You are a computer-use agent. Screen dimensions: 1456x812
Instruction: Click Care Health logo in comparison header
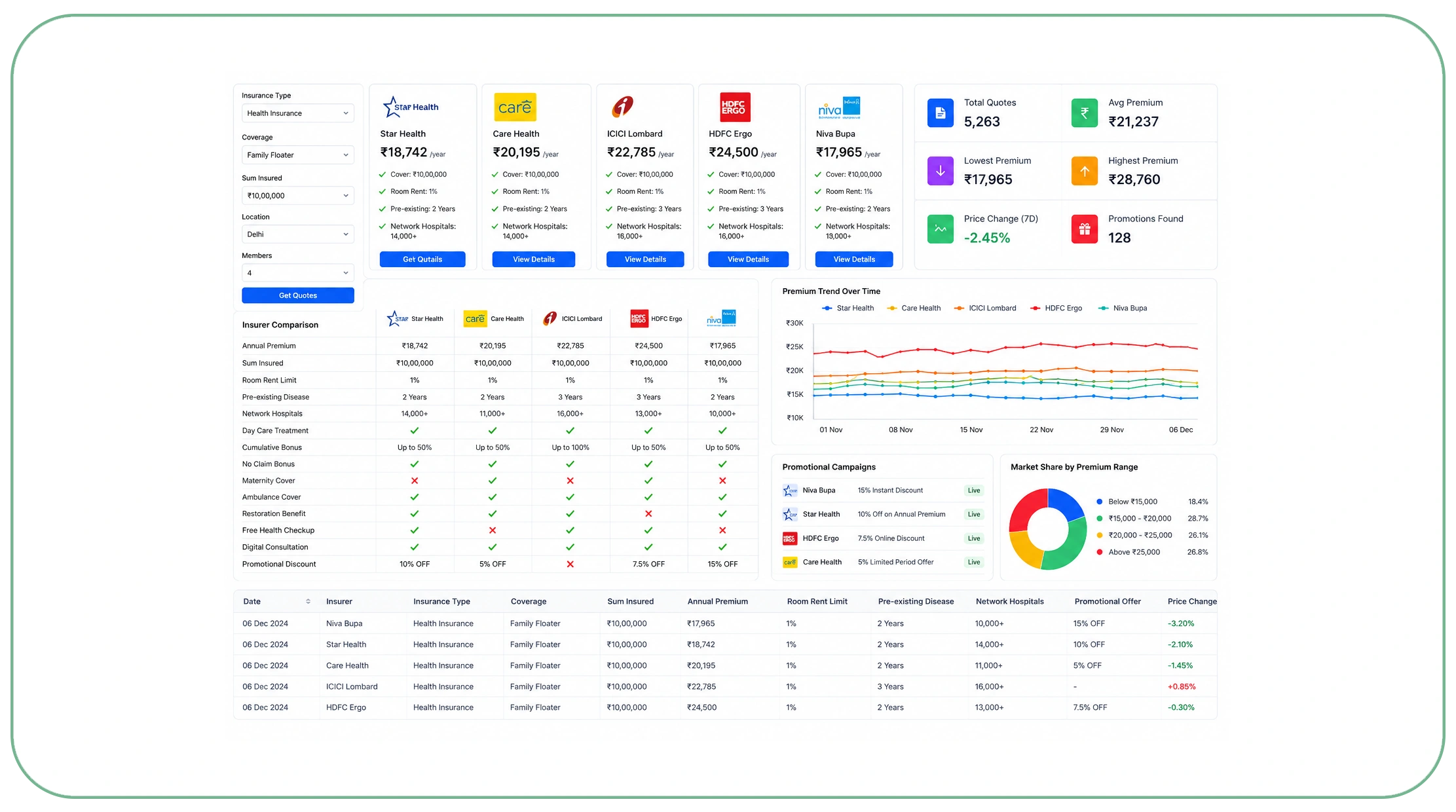[x=475, y=319]
